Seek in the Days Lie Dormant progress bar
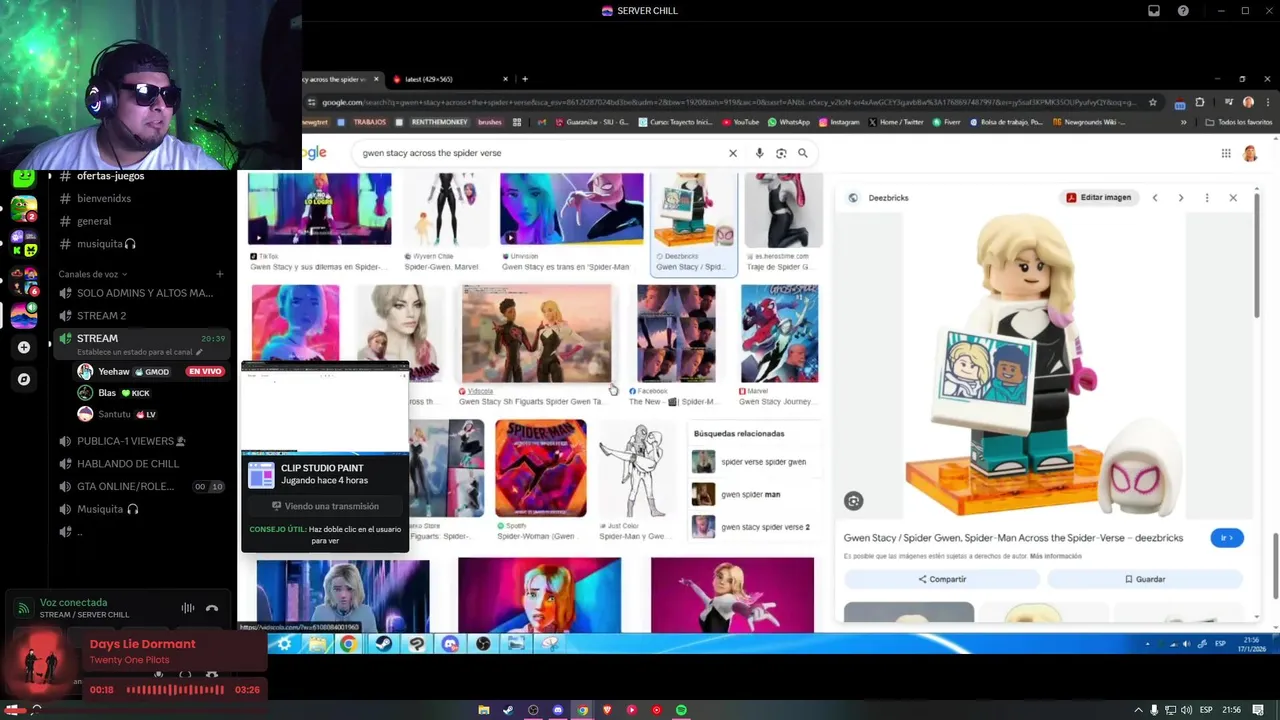Viewport: 1280px width, 720px height. 175,690
